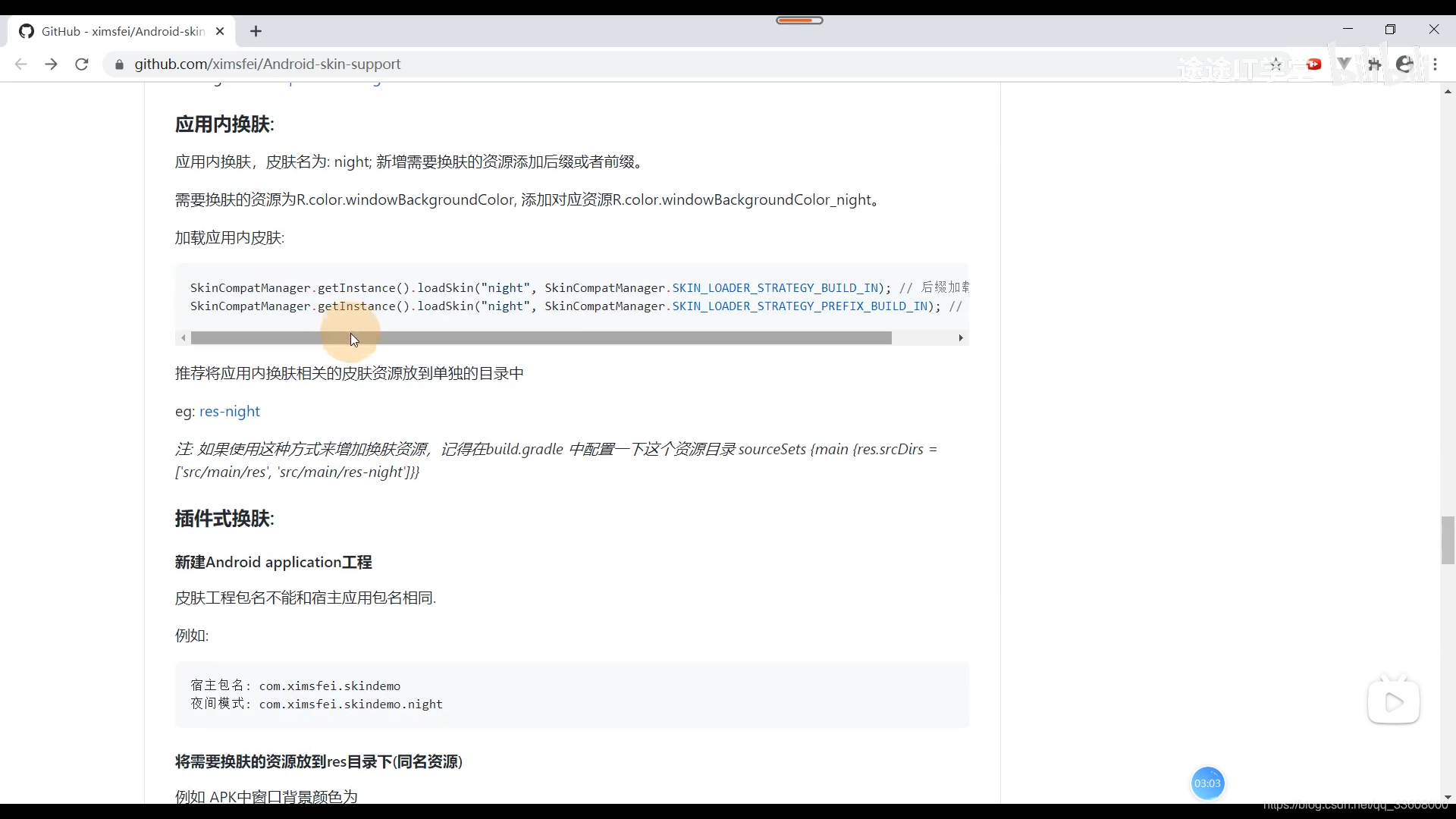Click the 插件式换肤 heading

point(224,519)
